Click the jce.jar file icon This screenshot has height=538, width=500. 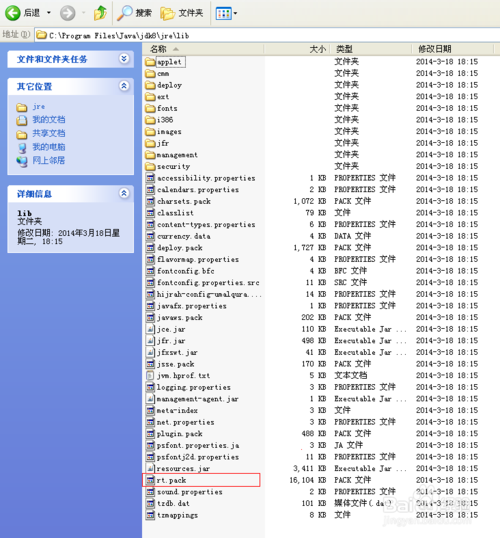[x=150, y=329]
